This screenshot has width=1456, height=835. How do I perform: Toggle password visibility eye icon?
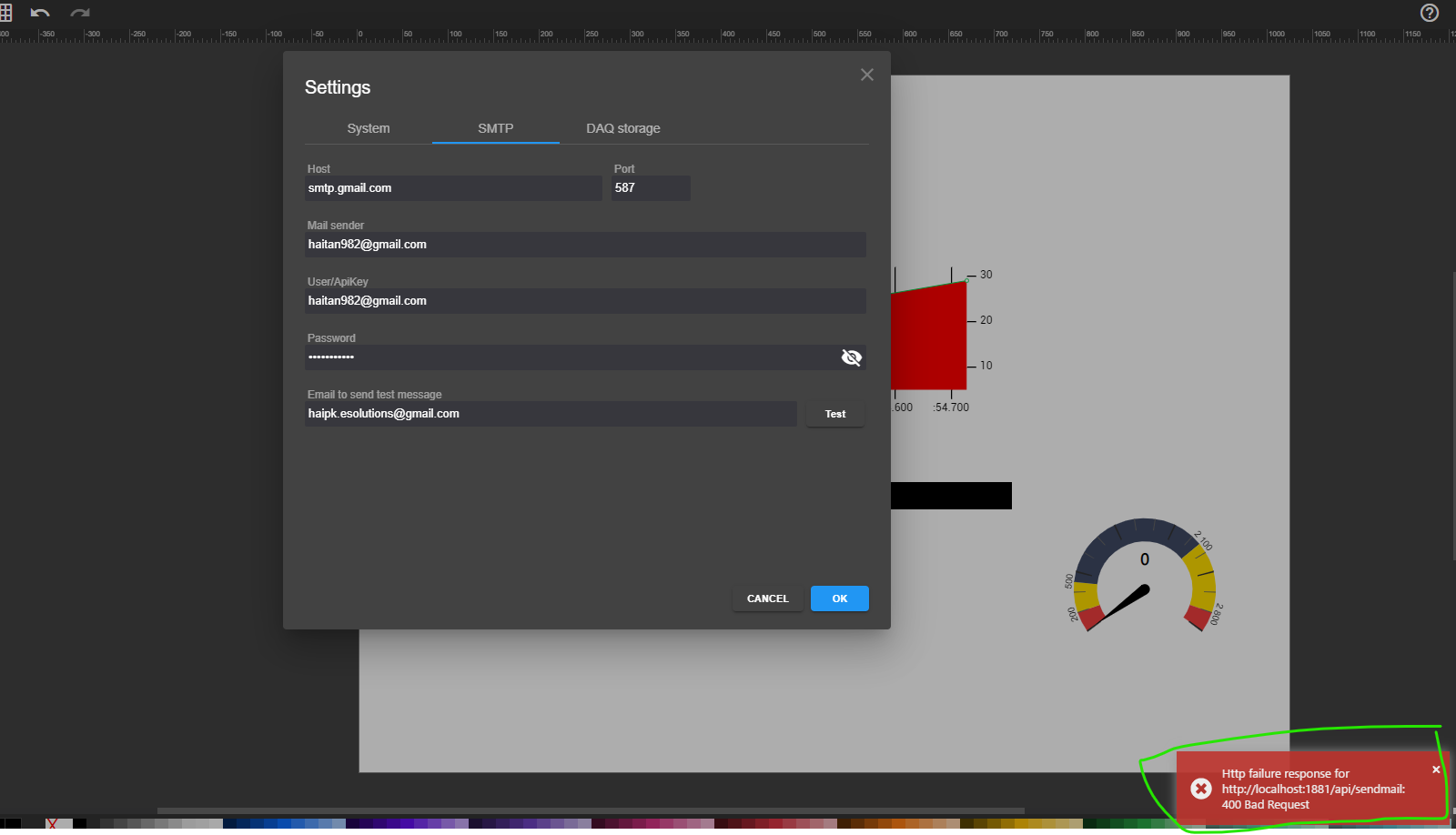[852, 357]
